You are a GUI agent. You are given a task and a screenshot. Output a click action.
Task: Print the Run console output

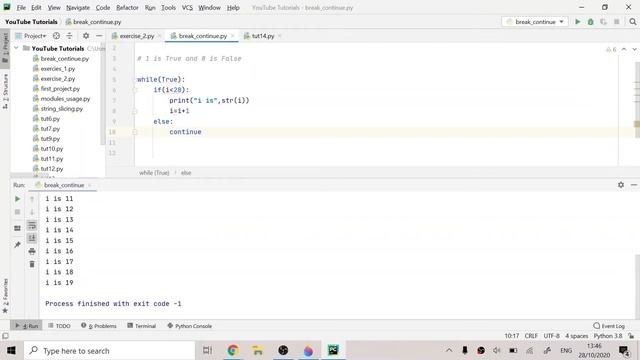tap(32, 251)
